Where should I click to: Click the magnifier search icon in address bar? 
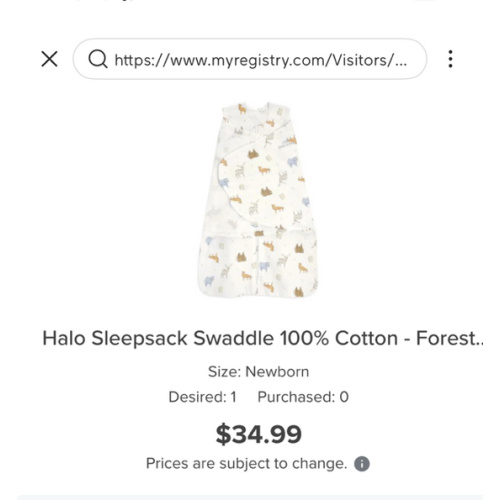point(98,59)
